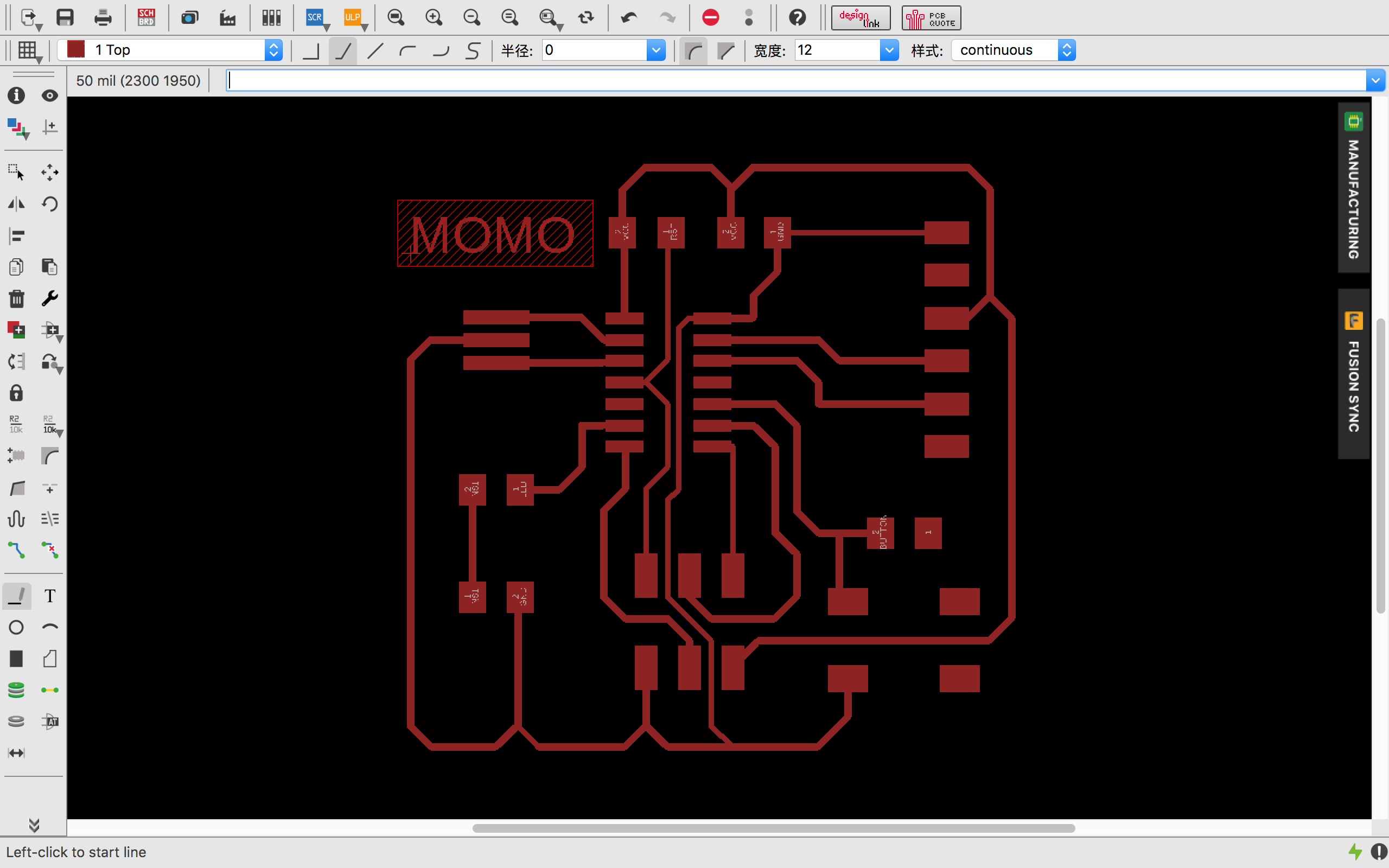Click the Save disk icon
1389x868 pixels.
pyautogui.click(x=65, y=17)
